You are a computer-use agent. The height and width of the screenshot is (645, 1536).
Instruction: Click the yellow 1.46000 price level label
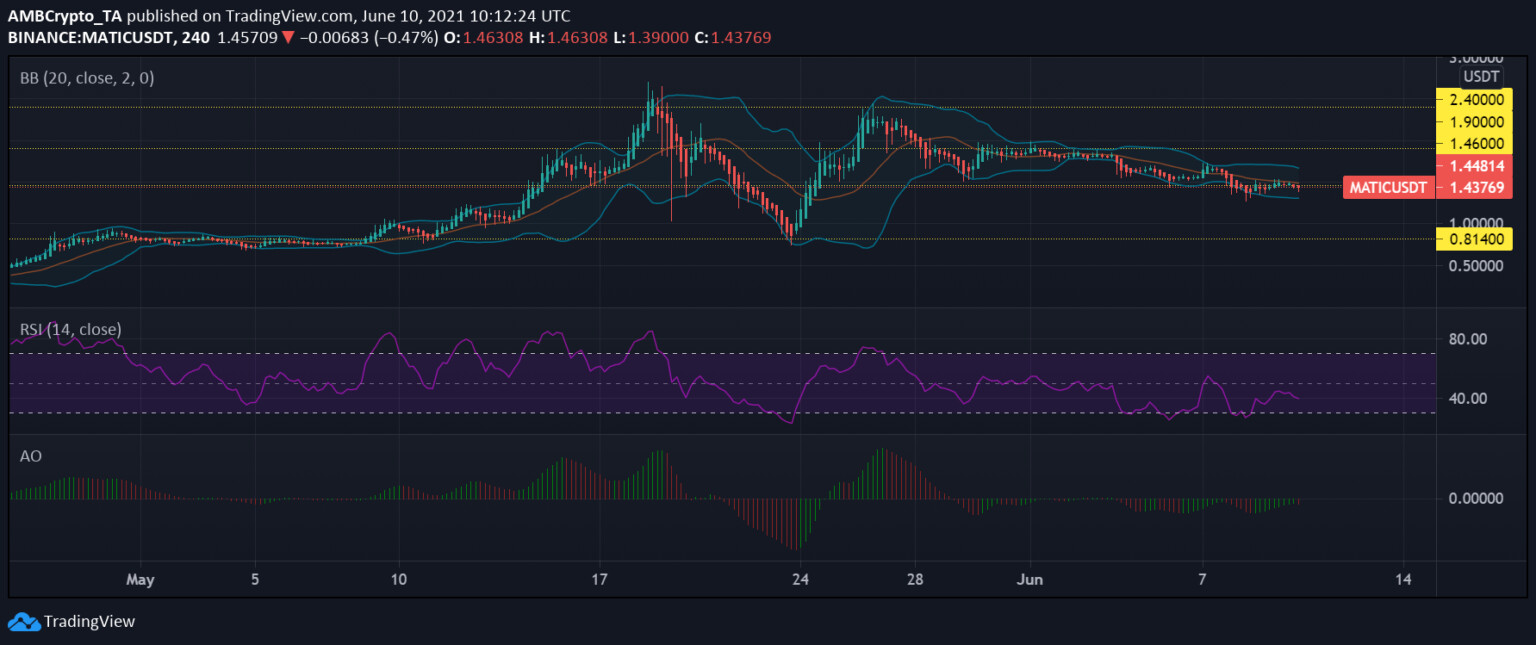point(1473,143)
